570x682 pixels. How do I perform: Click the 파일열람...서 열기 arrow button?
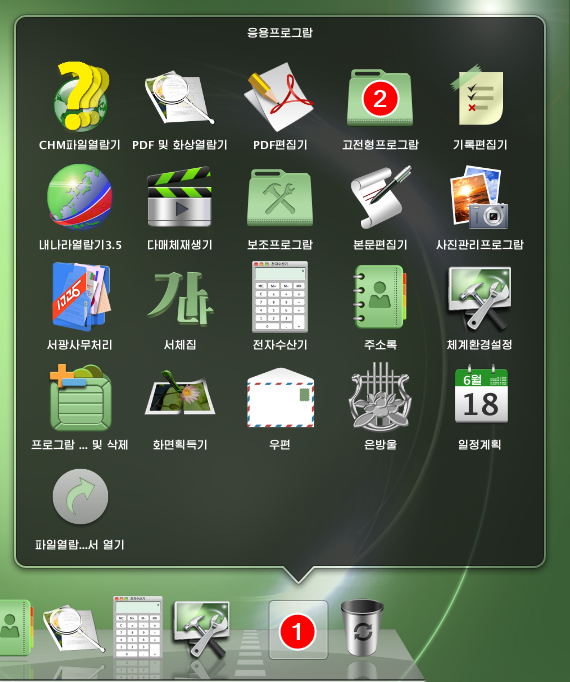[80, 496]
